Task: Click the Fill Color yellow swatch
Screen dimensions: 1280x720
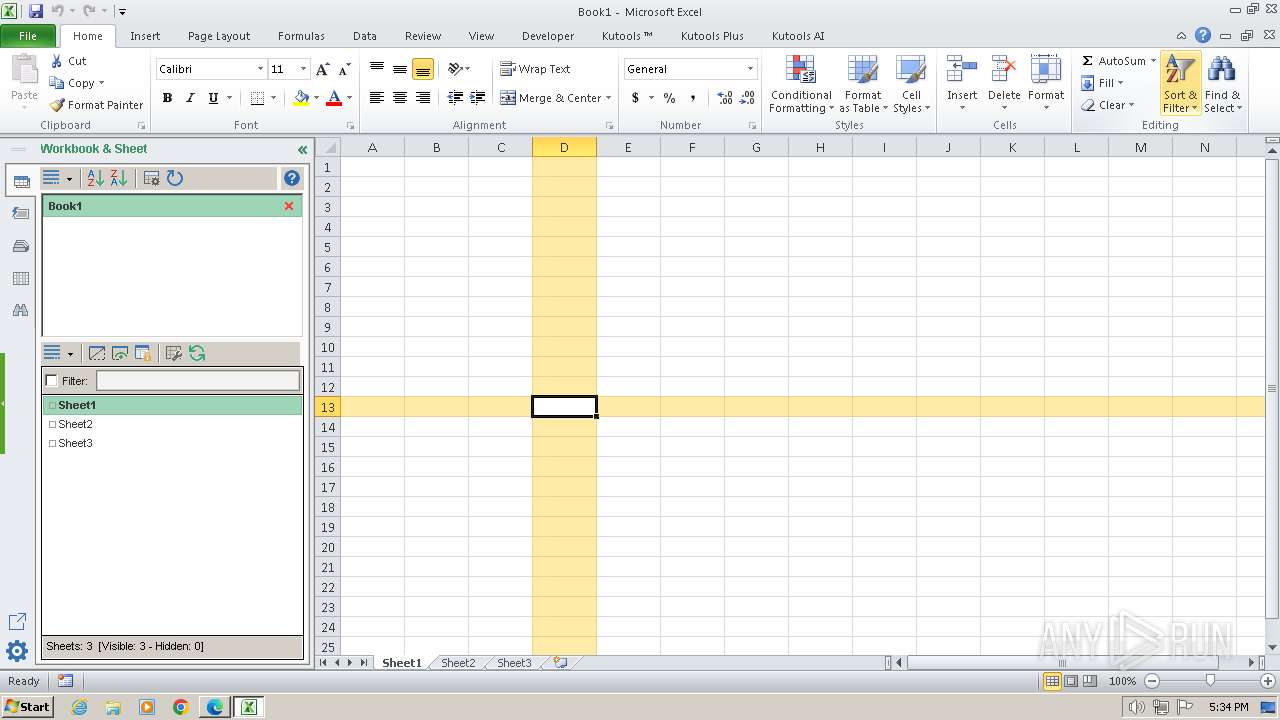Action: pos(301,98)
